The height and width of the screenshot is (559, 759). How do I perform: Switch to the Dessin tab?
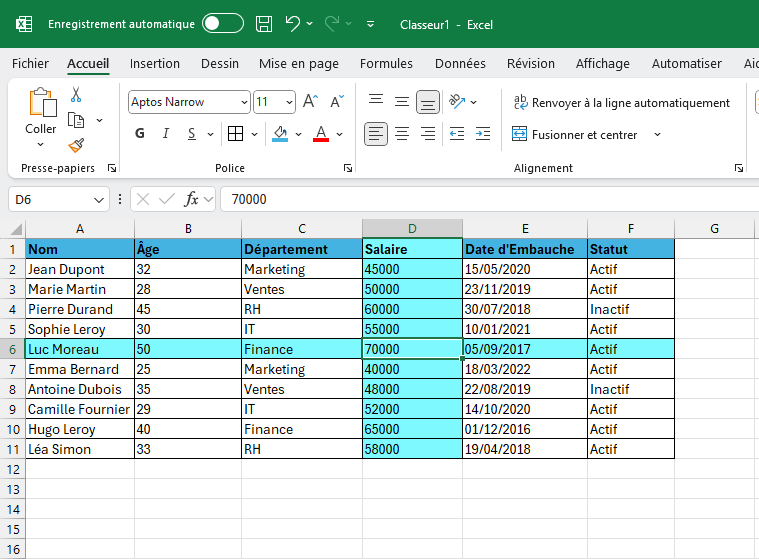point(220,63)
